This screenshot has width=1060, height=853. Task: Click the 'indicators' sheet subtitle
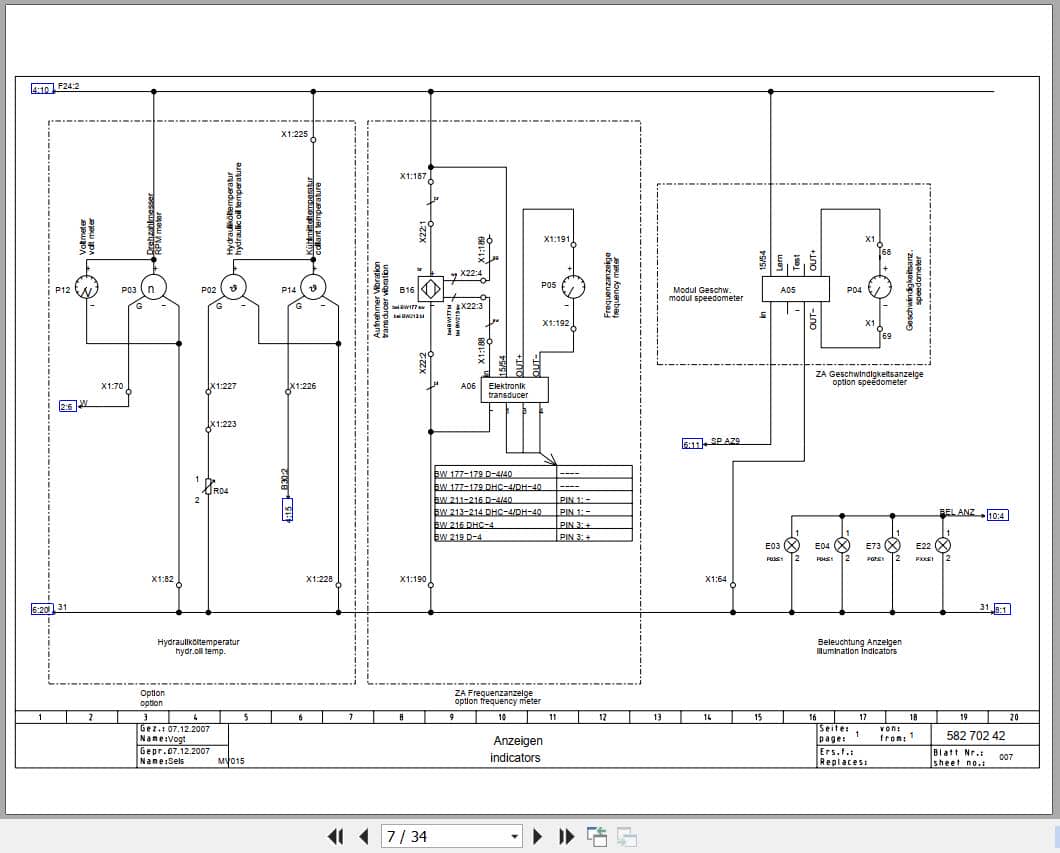515,758
